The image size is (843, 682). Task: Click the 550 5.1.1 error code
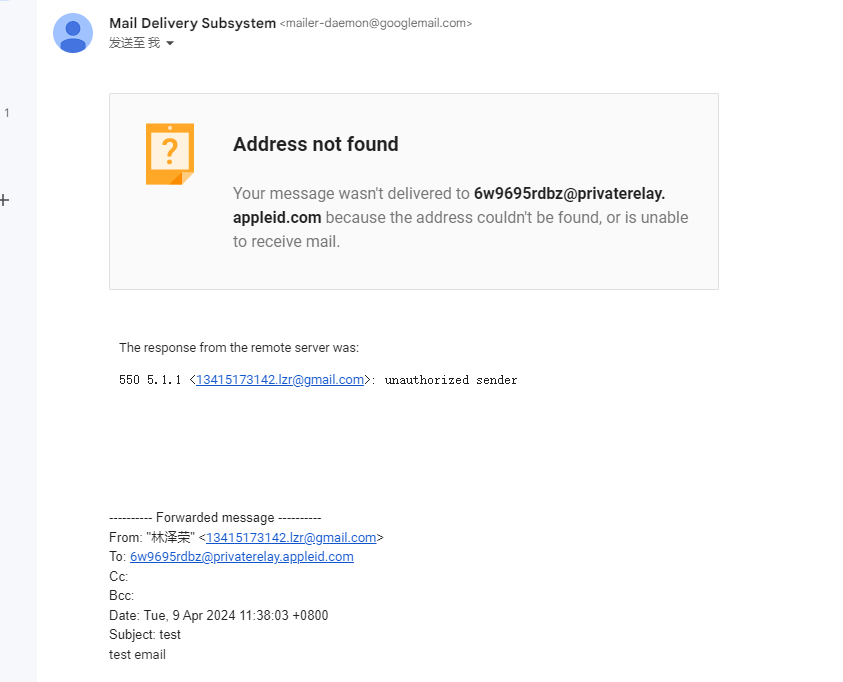[150, 380]
